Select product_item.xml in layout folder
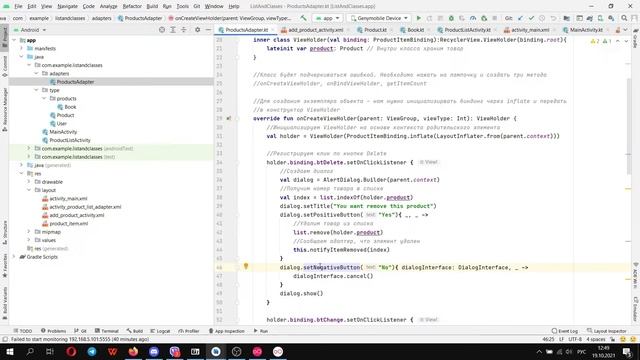 tap(69, 223)
